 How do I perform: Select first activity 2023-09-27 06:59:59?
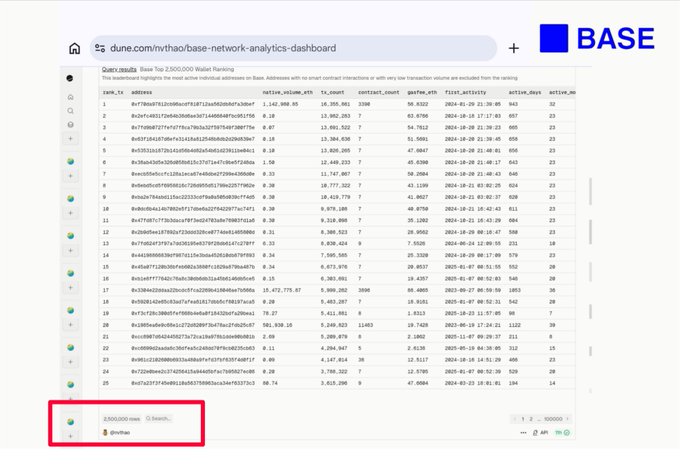click(x=473, y=290)
